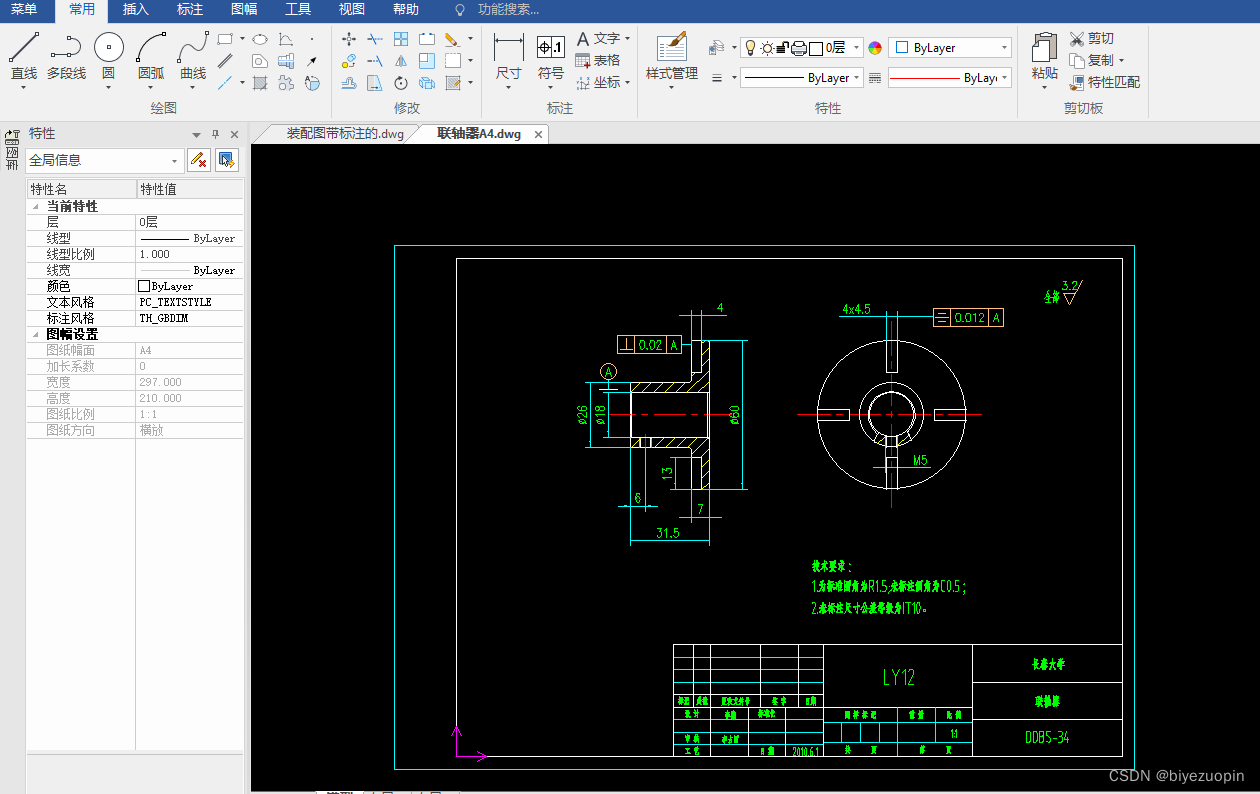Select the arrow drawing tool icon

(312, 61)
